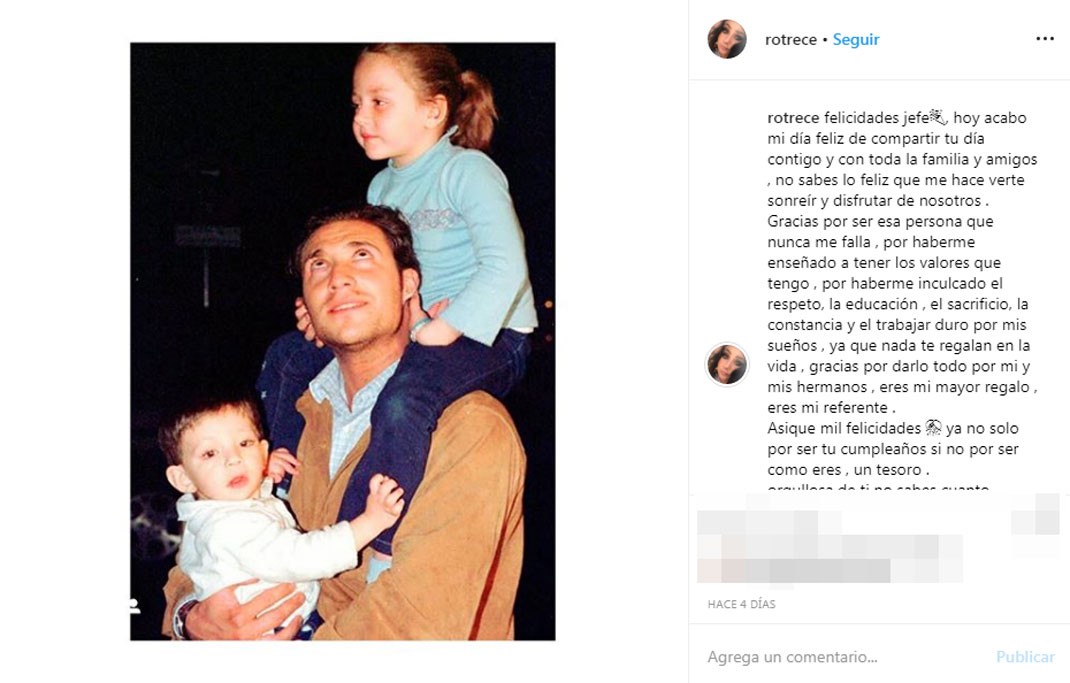Click the father and children photo
Screen dimensions: 1070x683
click(x=343, y=341)
